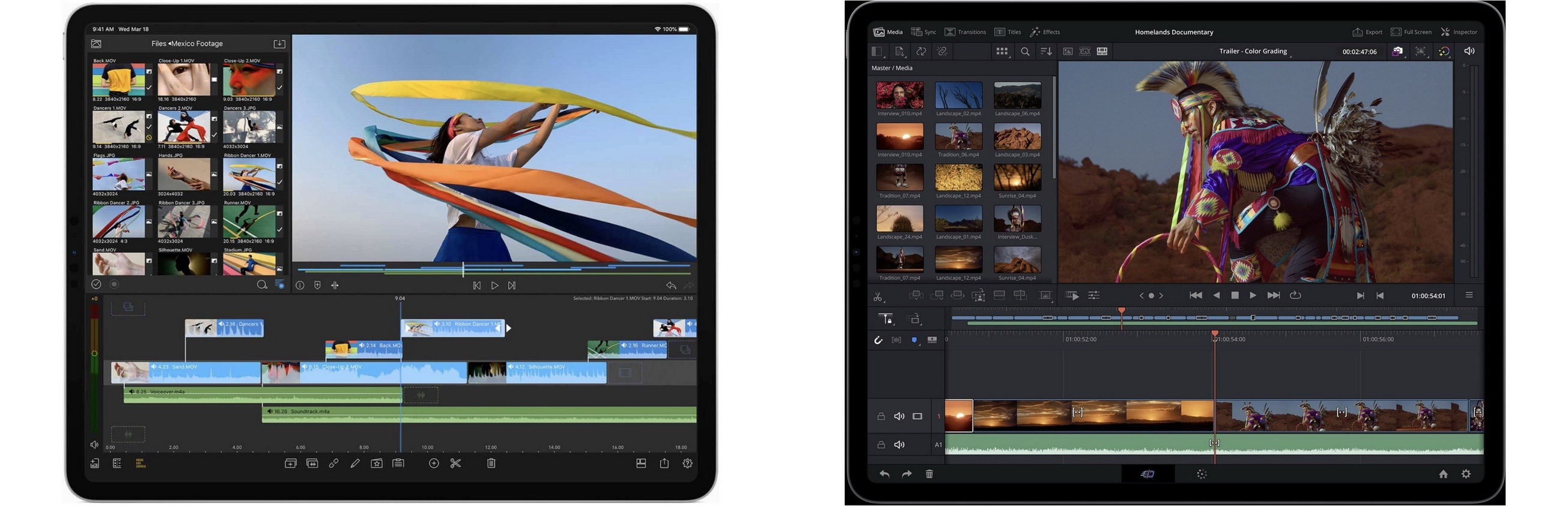Toggle loop playback in DaVinci transport

point(1295,295)
